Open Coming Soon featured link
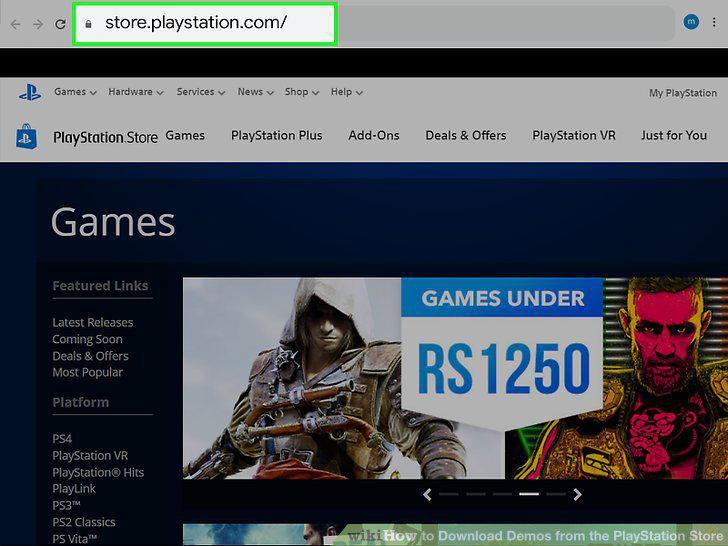The width and height of the screenshot is (728, 546). pyautogui.click(x=87, y=339)
